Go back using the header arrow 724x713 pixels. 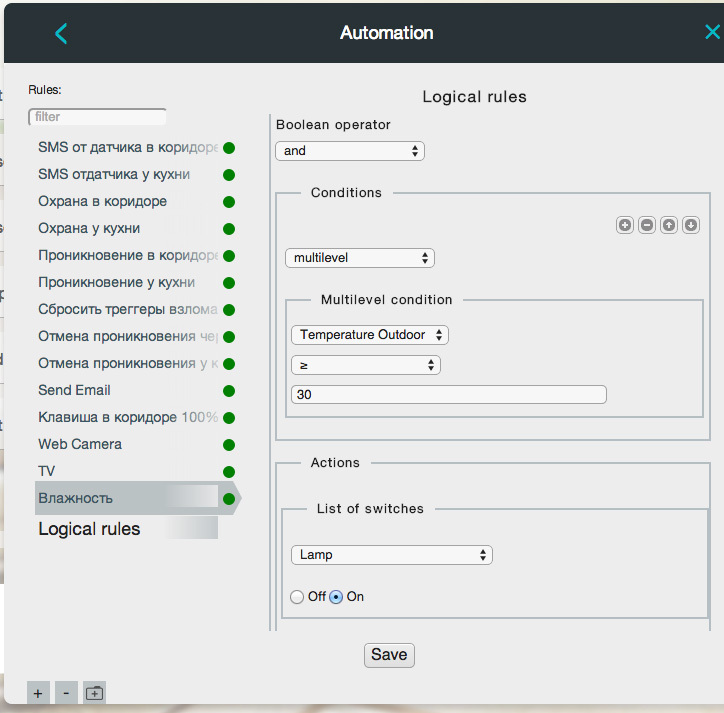click(x=61, y=33)
